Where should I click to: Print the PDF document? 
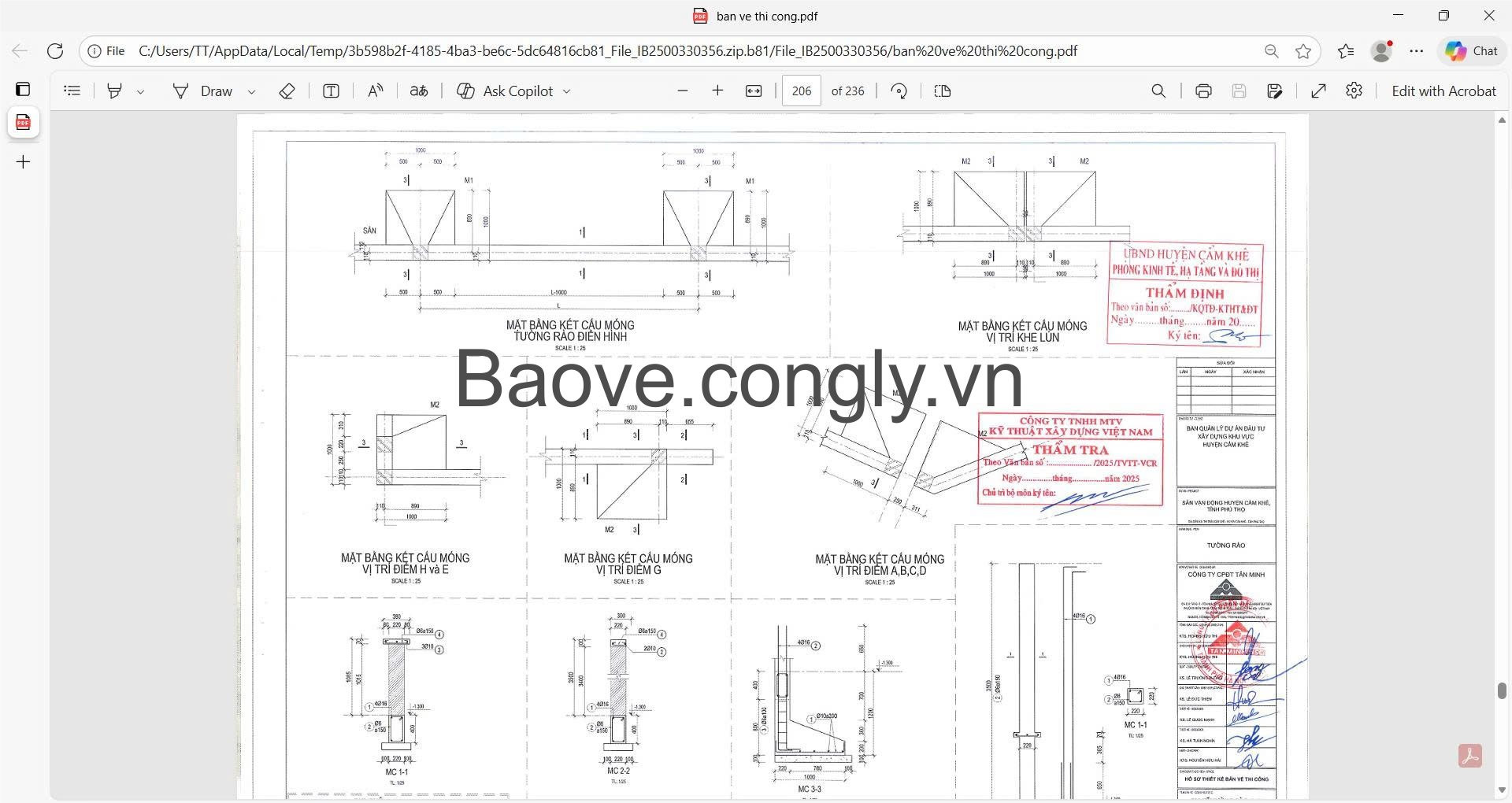coord(1203,91)
